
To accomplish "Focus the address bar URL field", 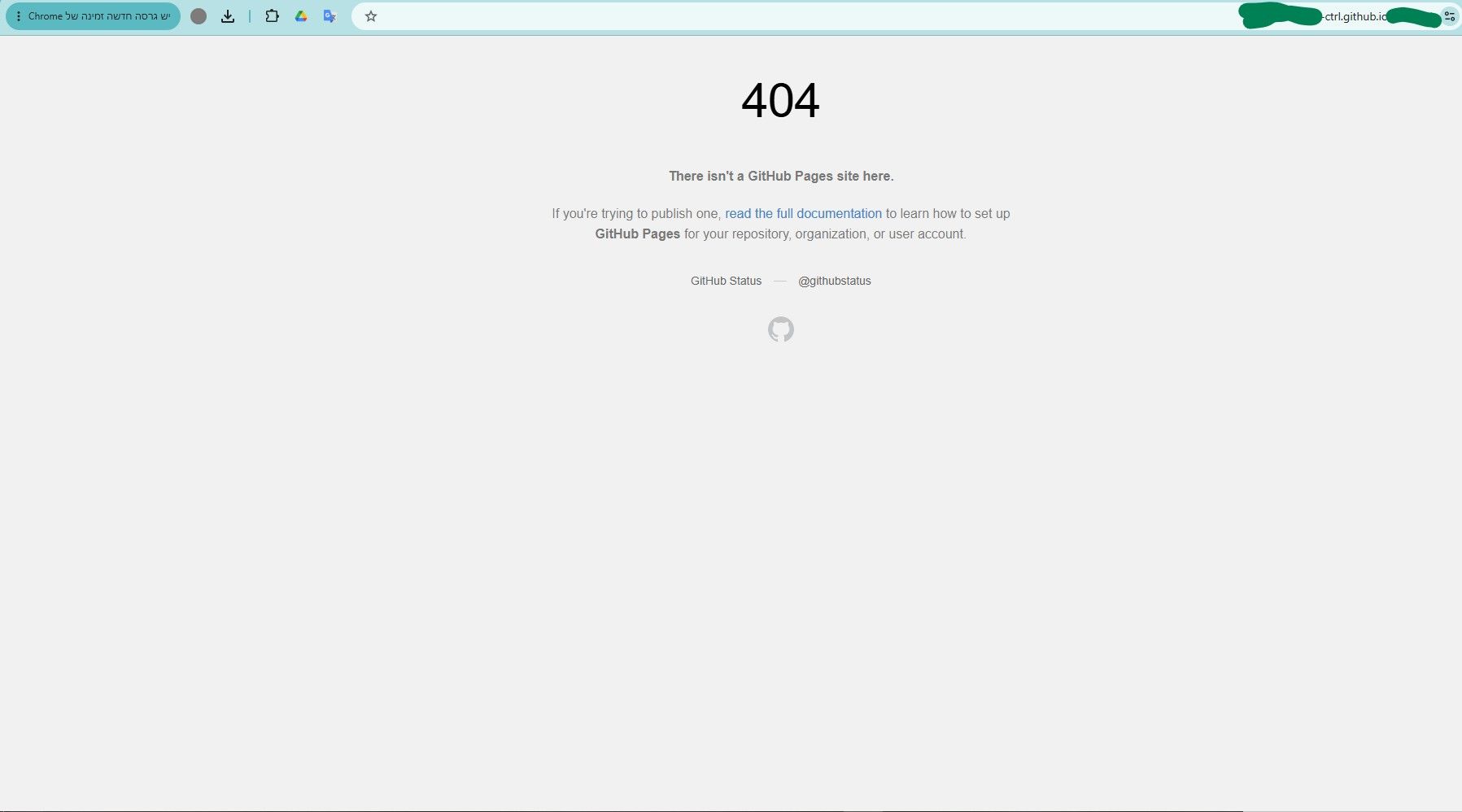I will pyautogui.click(x=906, y=16).
